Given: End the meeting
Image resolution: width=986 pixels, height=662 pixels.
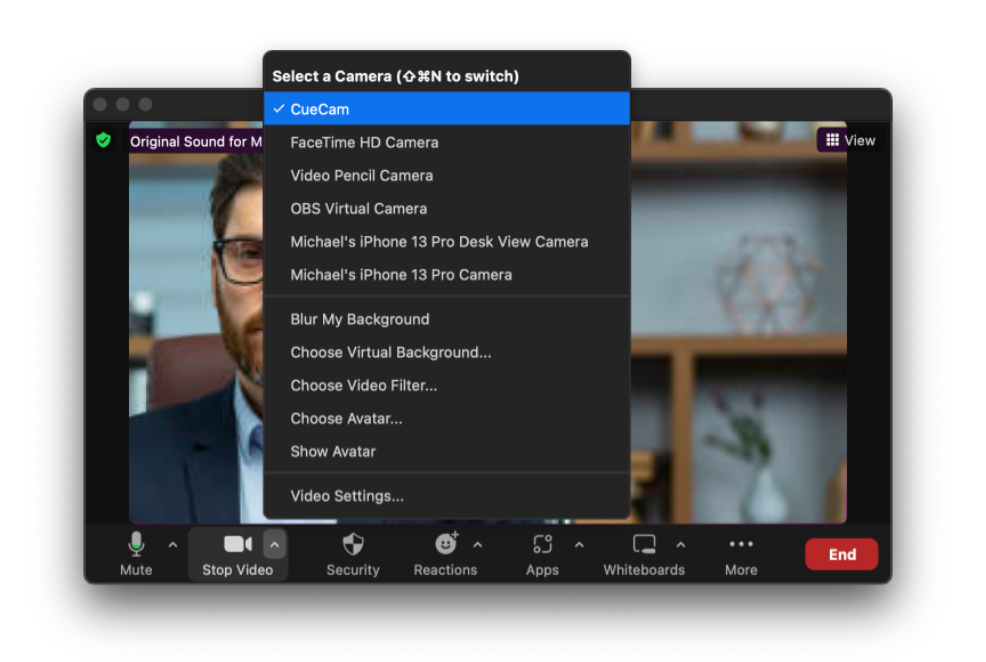Looking at the screenshot, I should click(841, 554).
